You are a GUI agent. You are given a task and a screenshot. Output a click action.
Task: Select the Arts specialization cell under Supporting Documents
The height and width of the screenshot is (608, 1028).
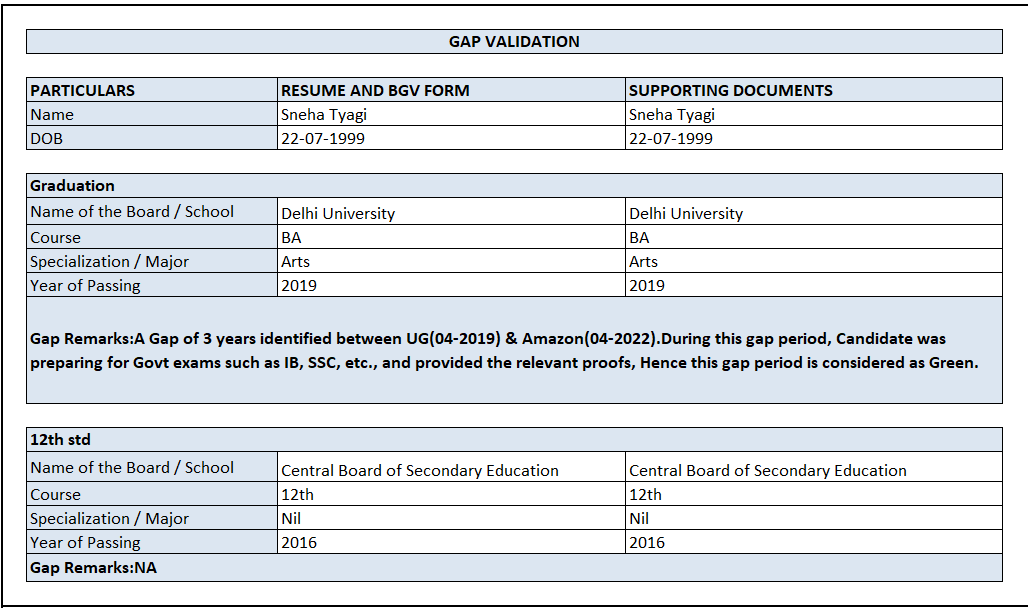click(x=814, y=260)
